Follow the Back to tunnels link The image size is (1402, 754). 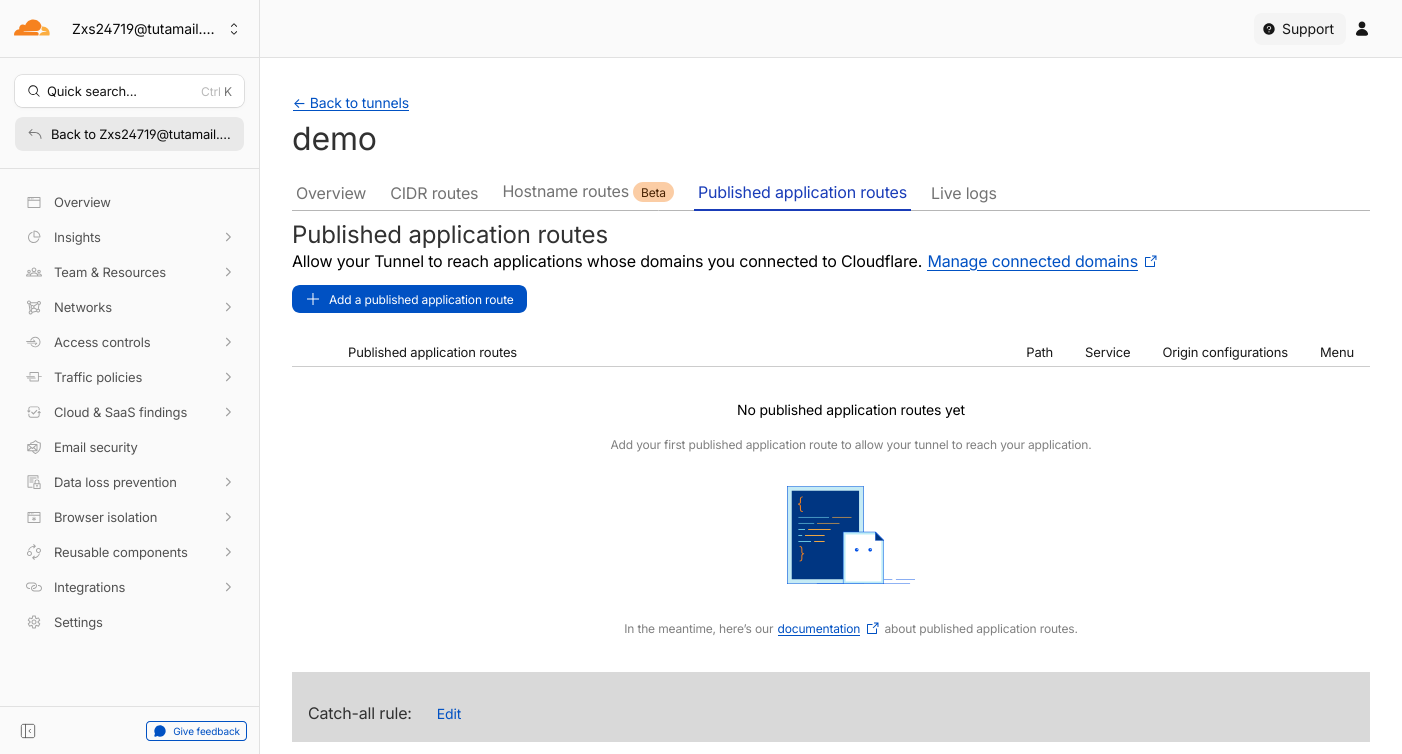(x=351, y=103)
